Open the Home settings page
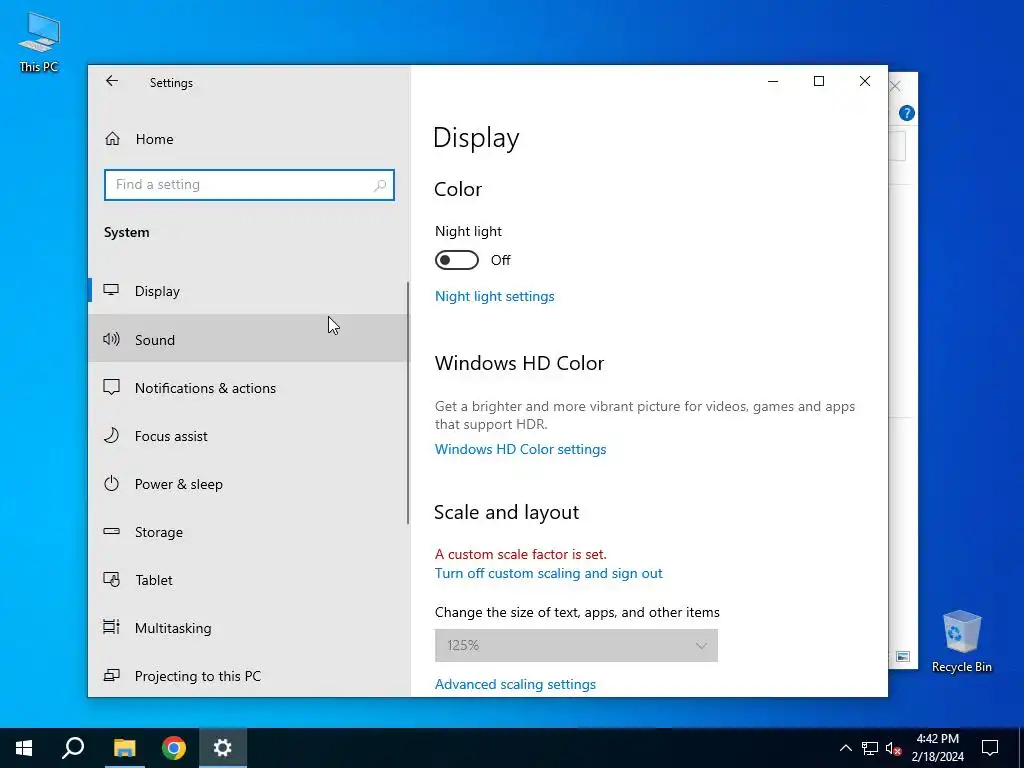Screen dimensions: 1024x768 (249, 139)
